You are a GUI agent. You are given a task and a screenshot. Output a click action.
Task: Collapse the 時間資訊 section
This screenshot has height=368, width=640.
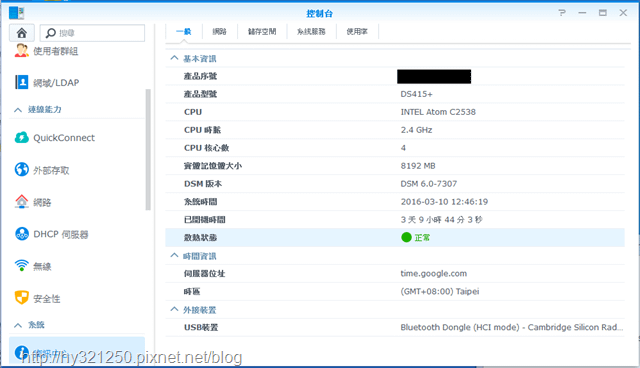[174, 255]
